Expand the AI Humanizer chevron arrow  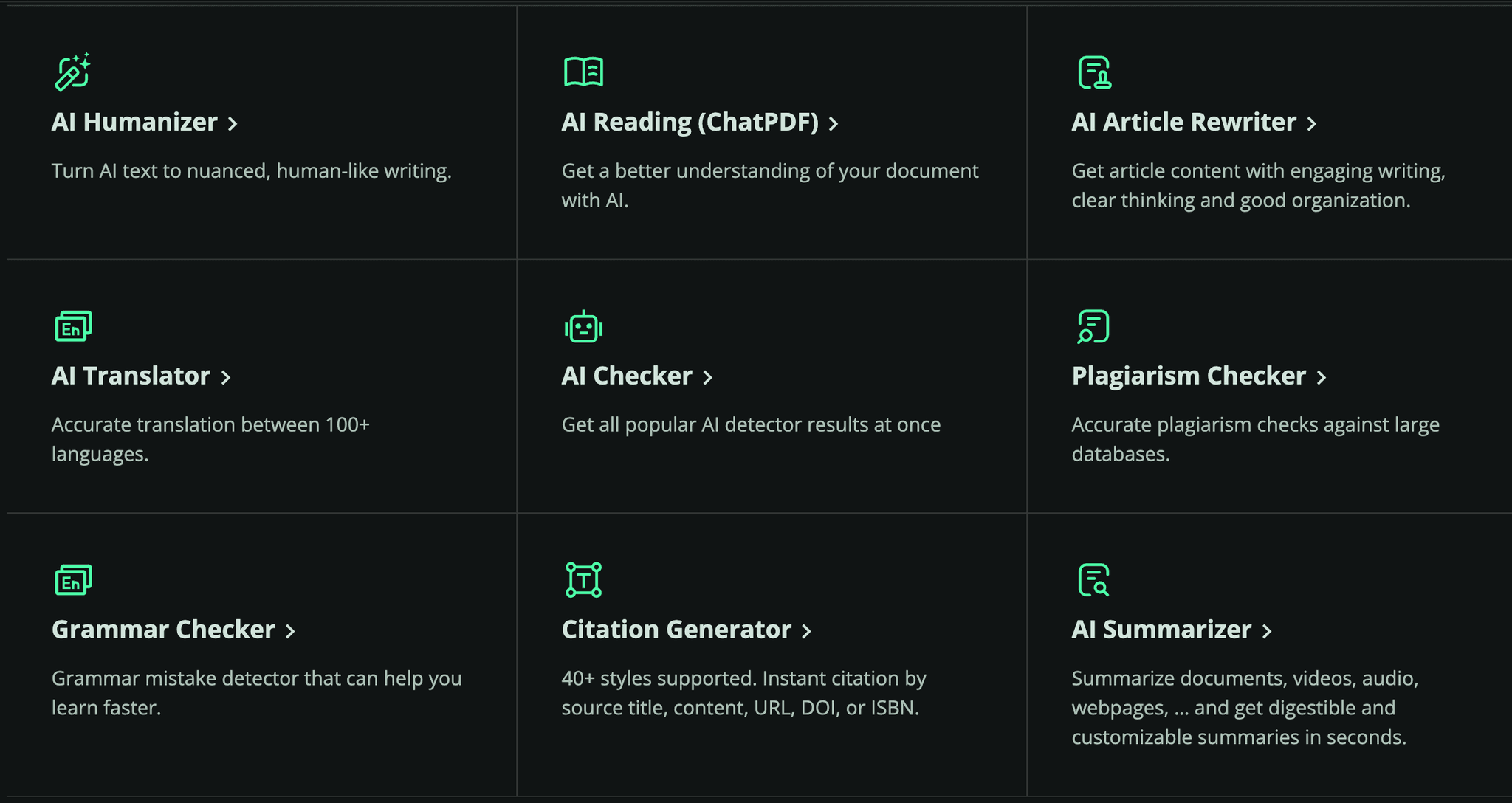coord(233,124)
